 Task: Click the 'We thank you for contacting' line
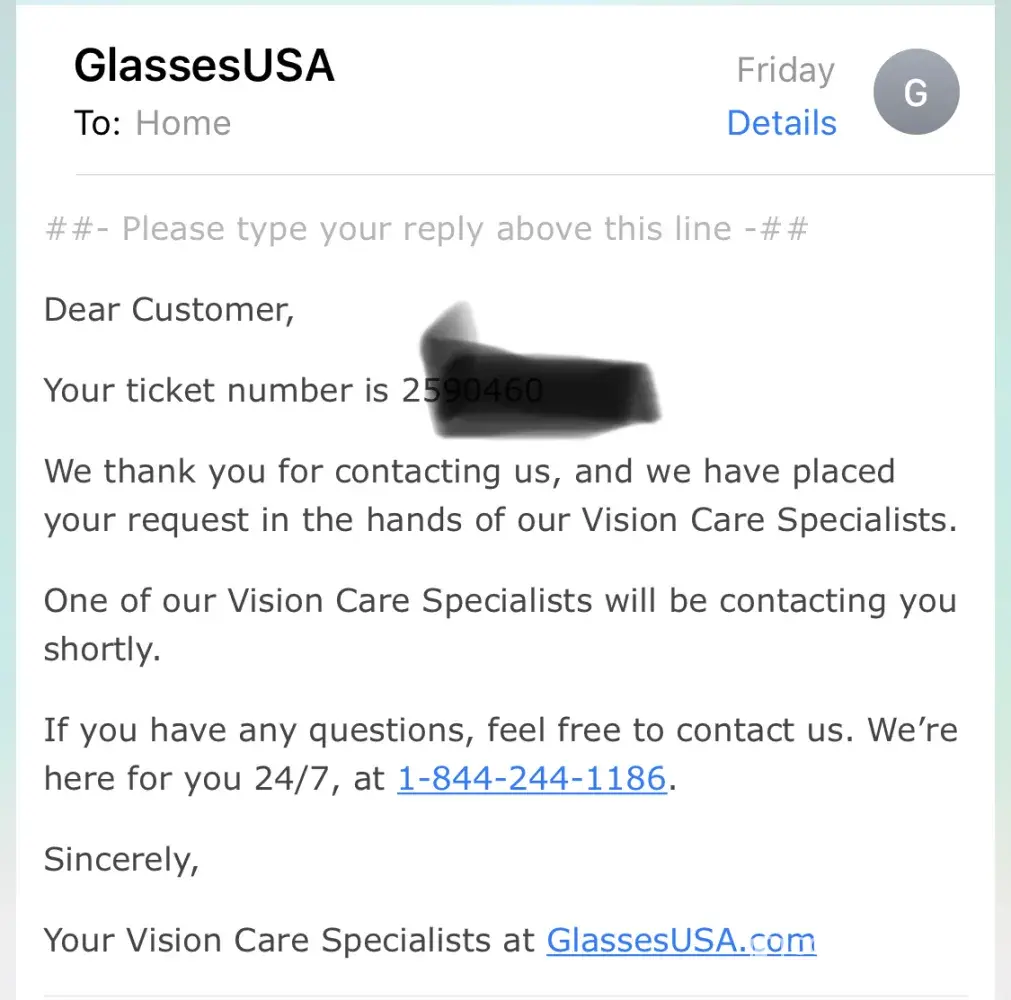coord(469,471)
